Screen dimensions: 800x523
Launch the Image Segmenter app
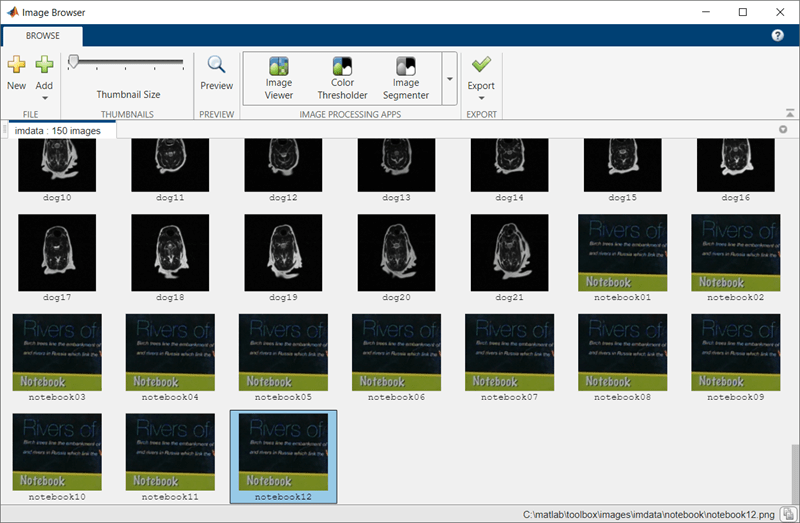(406, 78)
